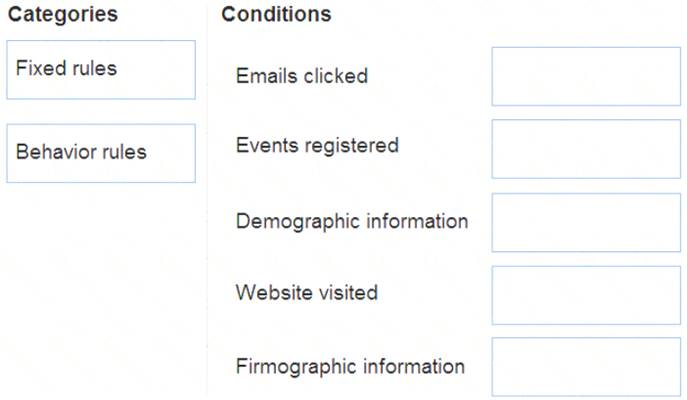This screenshot has width=687, height=400.
Task: Click the empty box beside Events registered
Action: point(586,149)
